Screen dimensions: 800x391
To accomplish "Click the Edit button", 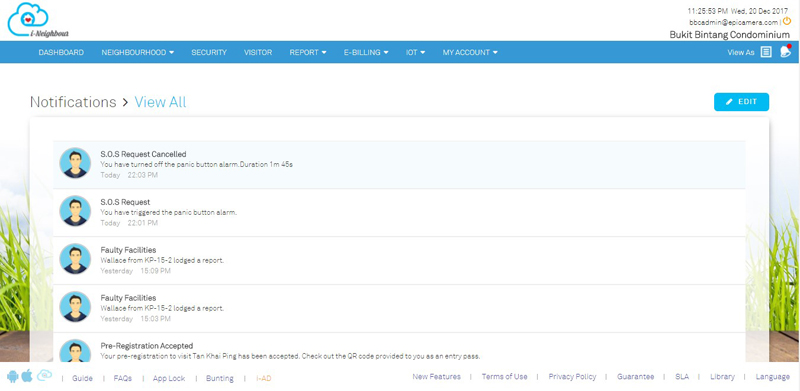I will [741, 102].
